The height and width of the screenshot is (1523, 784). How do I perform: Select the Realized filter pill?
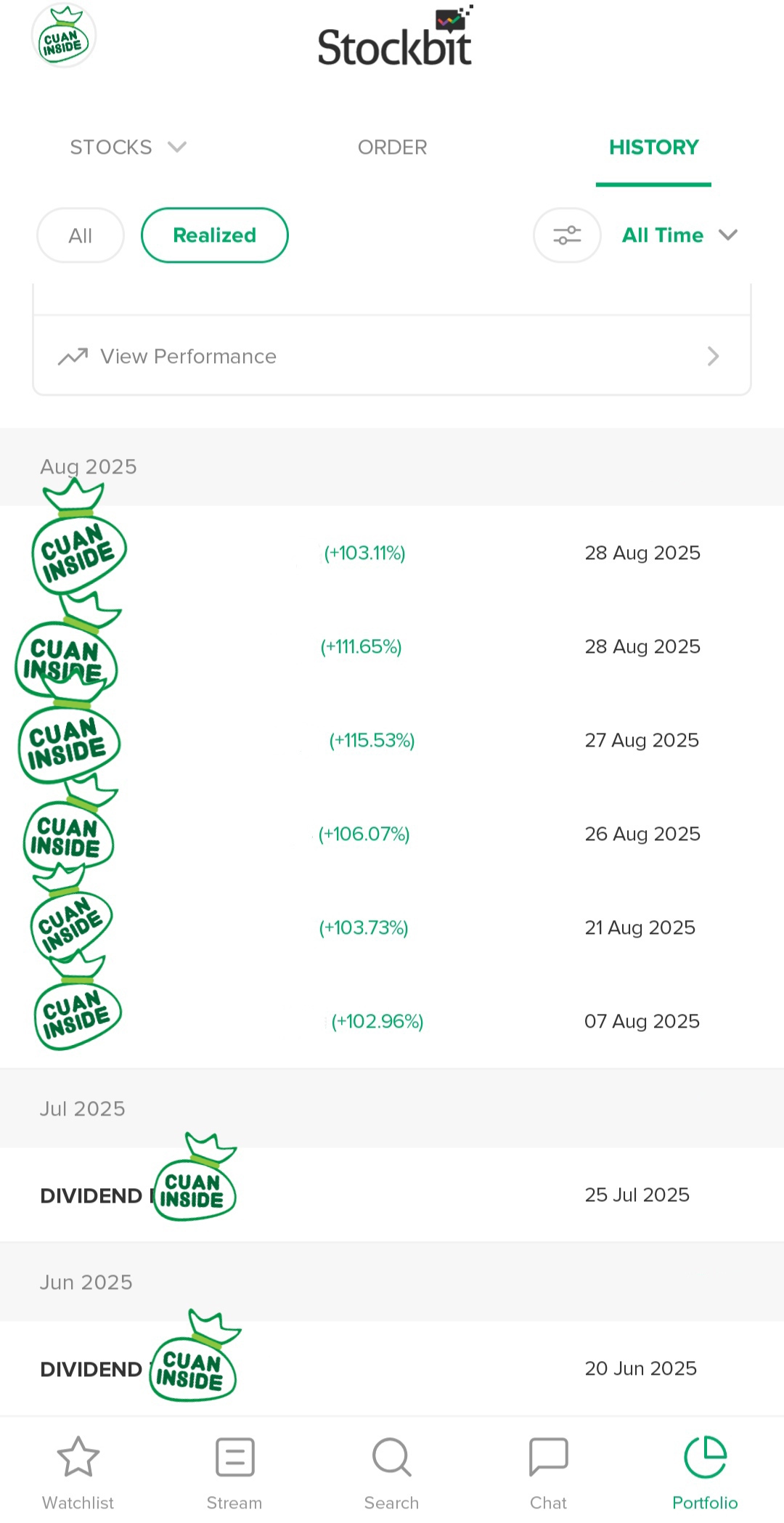pos(215,235)
